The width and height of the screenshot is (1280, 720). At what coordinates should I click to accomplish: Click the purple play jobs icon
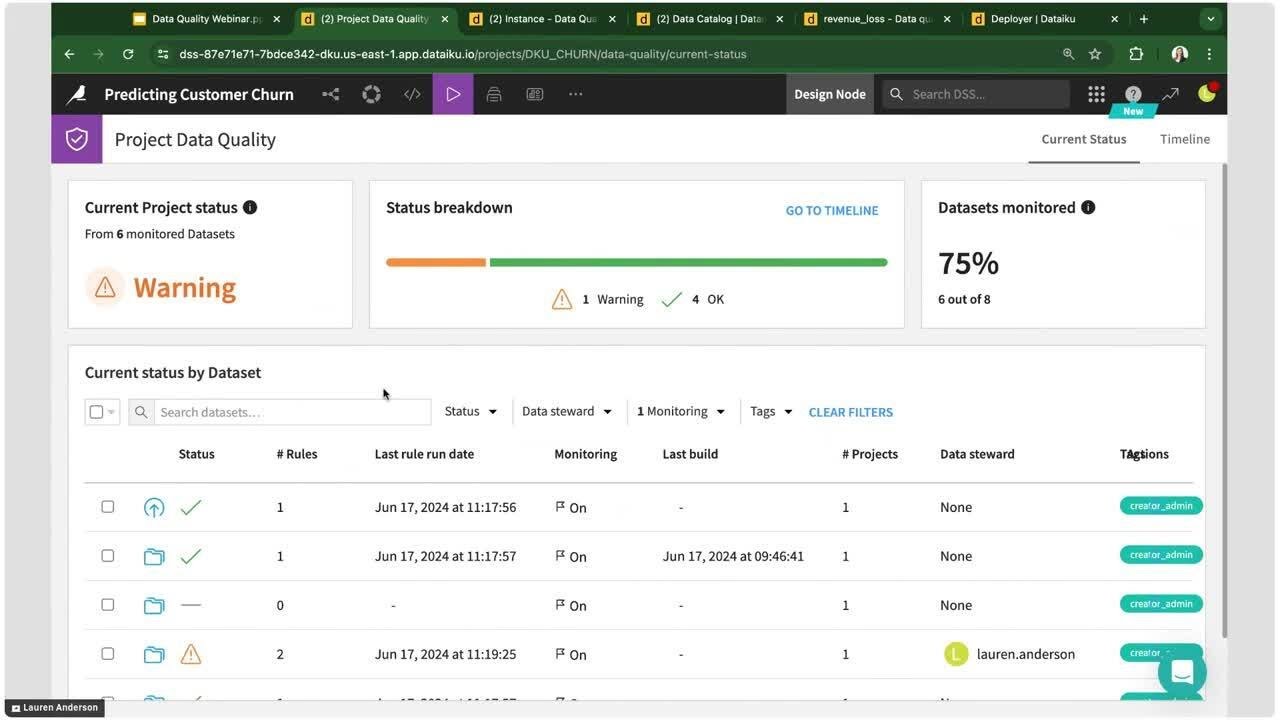[453, 94]
